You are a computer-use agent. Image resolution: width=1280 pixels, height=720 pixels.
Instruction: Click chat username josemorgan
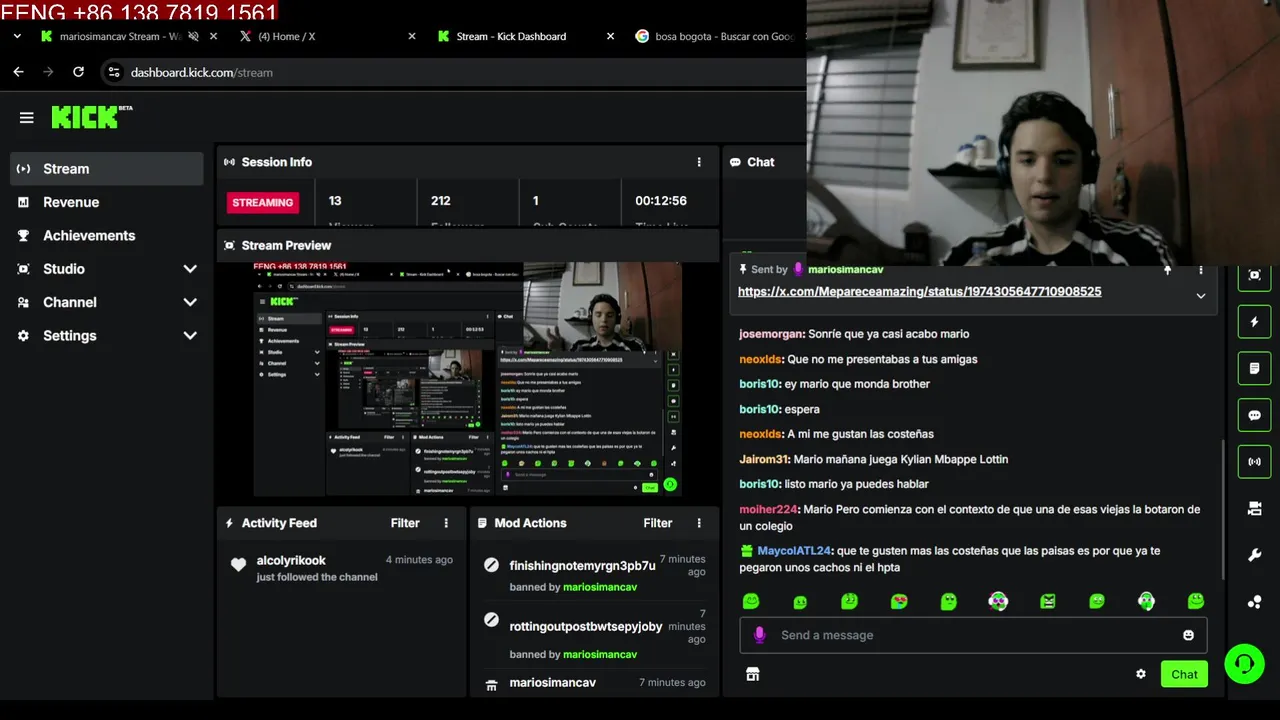(770, 334)
